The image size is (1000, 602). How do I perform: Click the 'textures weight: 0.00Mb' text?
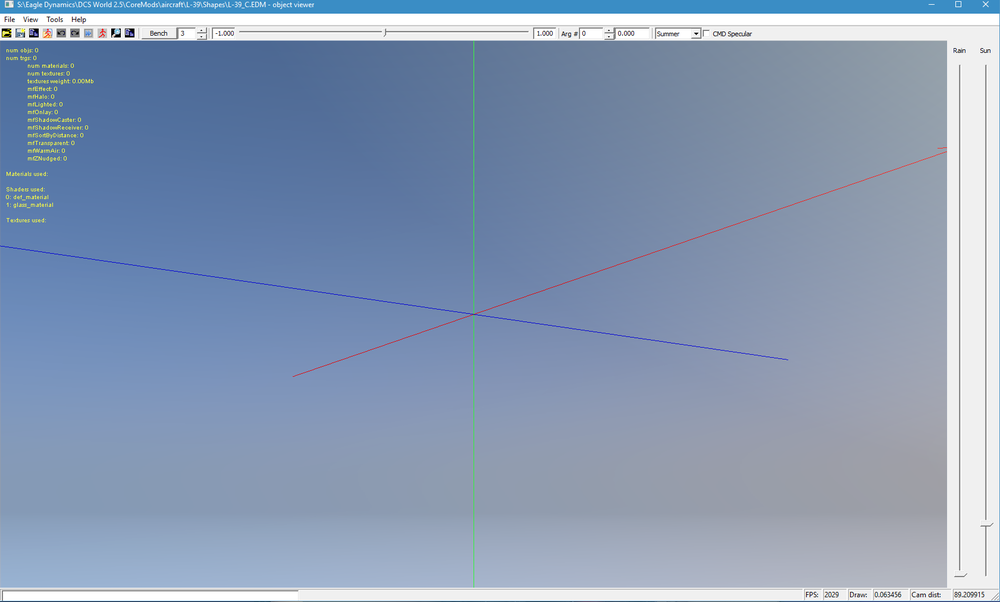click(x=61, y=81)
